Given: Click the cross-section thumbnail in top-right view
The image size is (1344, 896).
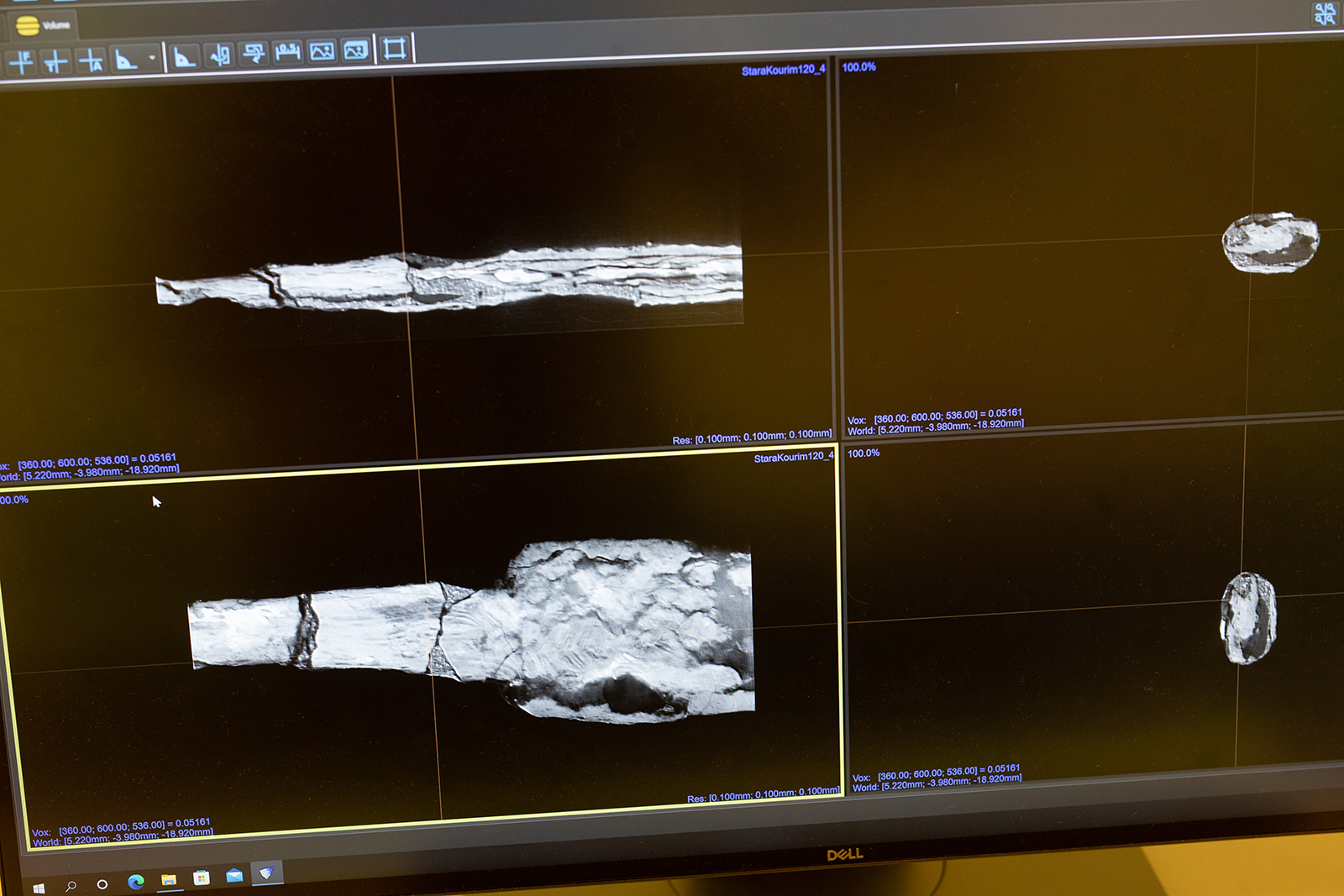Looking at the screenshot, I should point(1270,243).
